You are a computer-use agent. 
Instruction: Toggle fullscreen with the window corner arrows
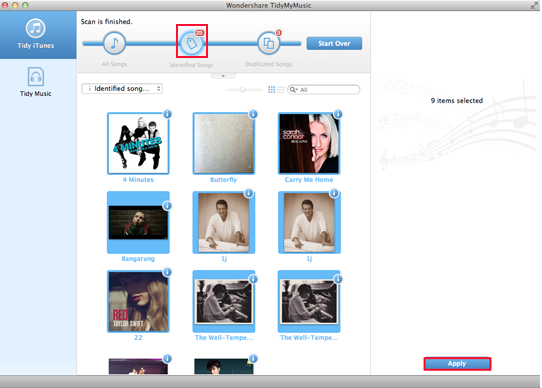[x=534, y=5]
